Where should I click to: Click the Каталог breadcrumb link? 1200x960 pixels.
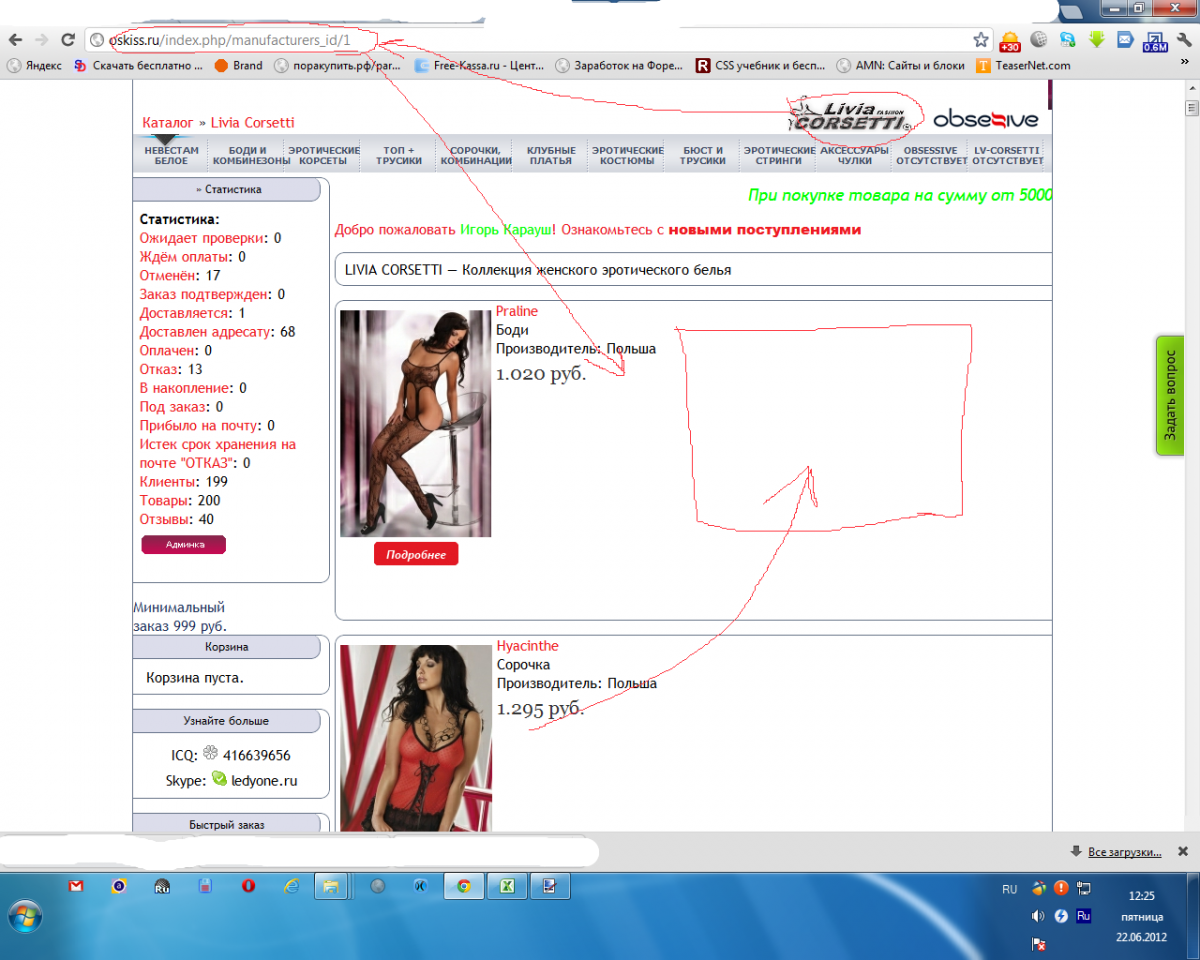(x=168, y=122)
